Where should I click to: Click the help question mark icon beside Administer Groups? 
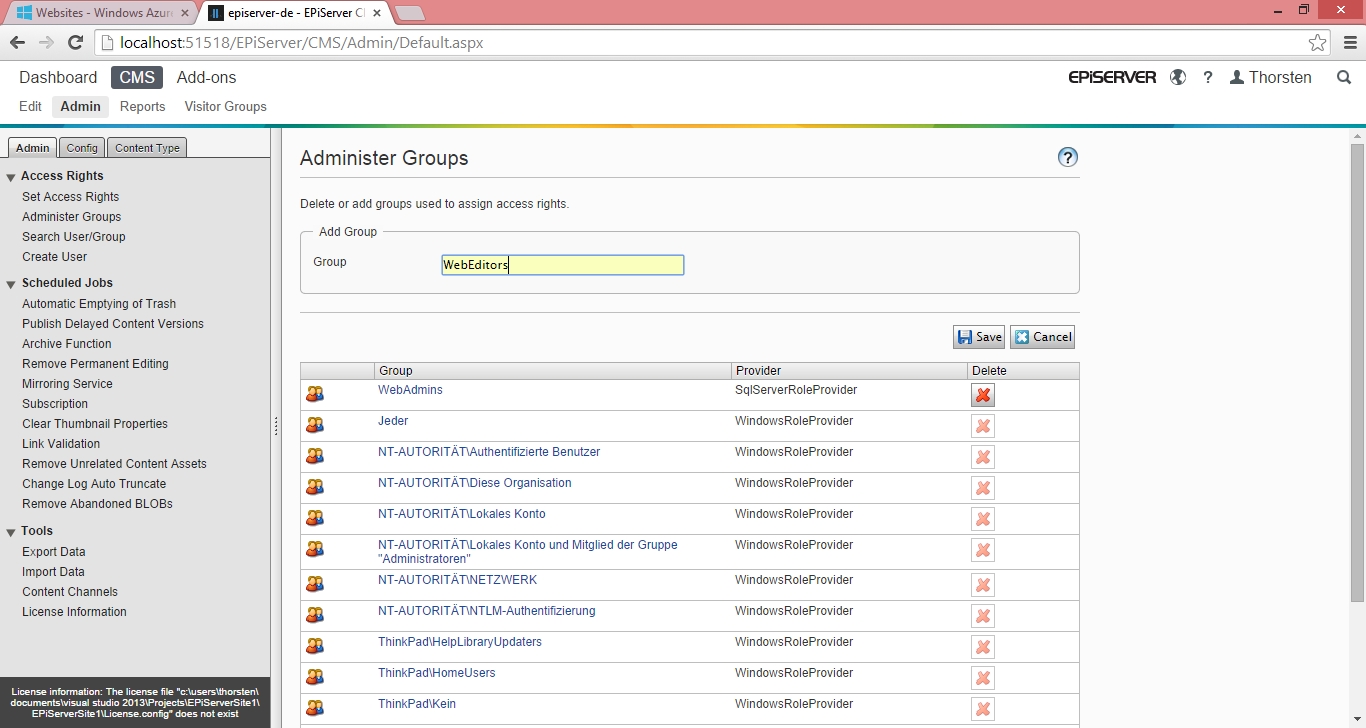[1067, 157]
